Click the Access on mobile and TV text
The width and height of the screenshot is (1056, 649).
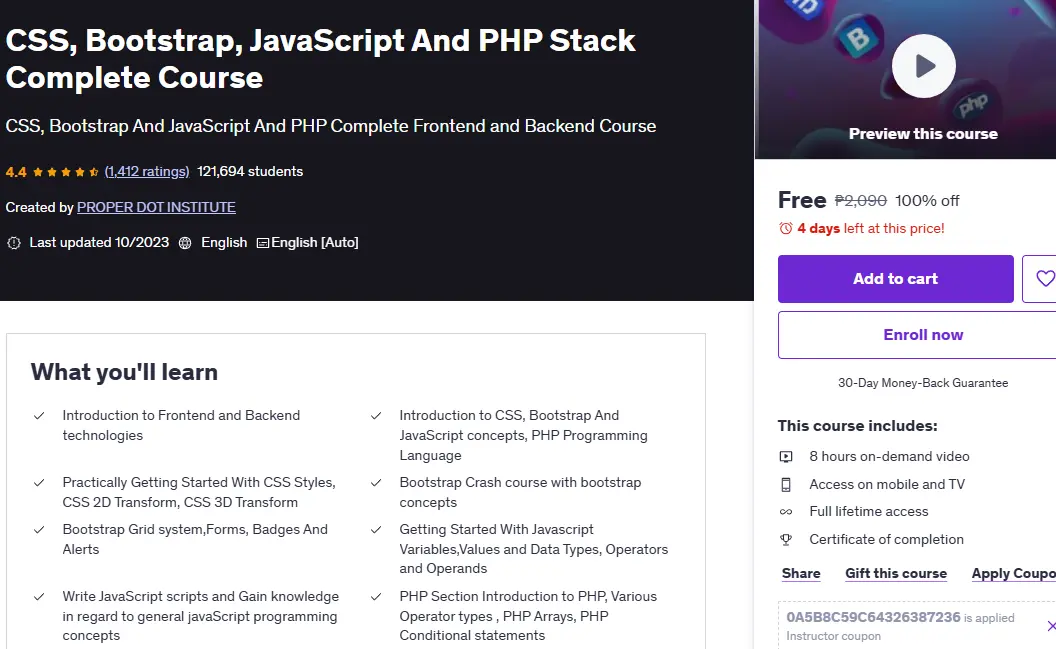pos(887,485)
